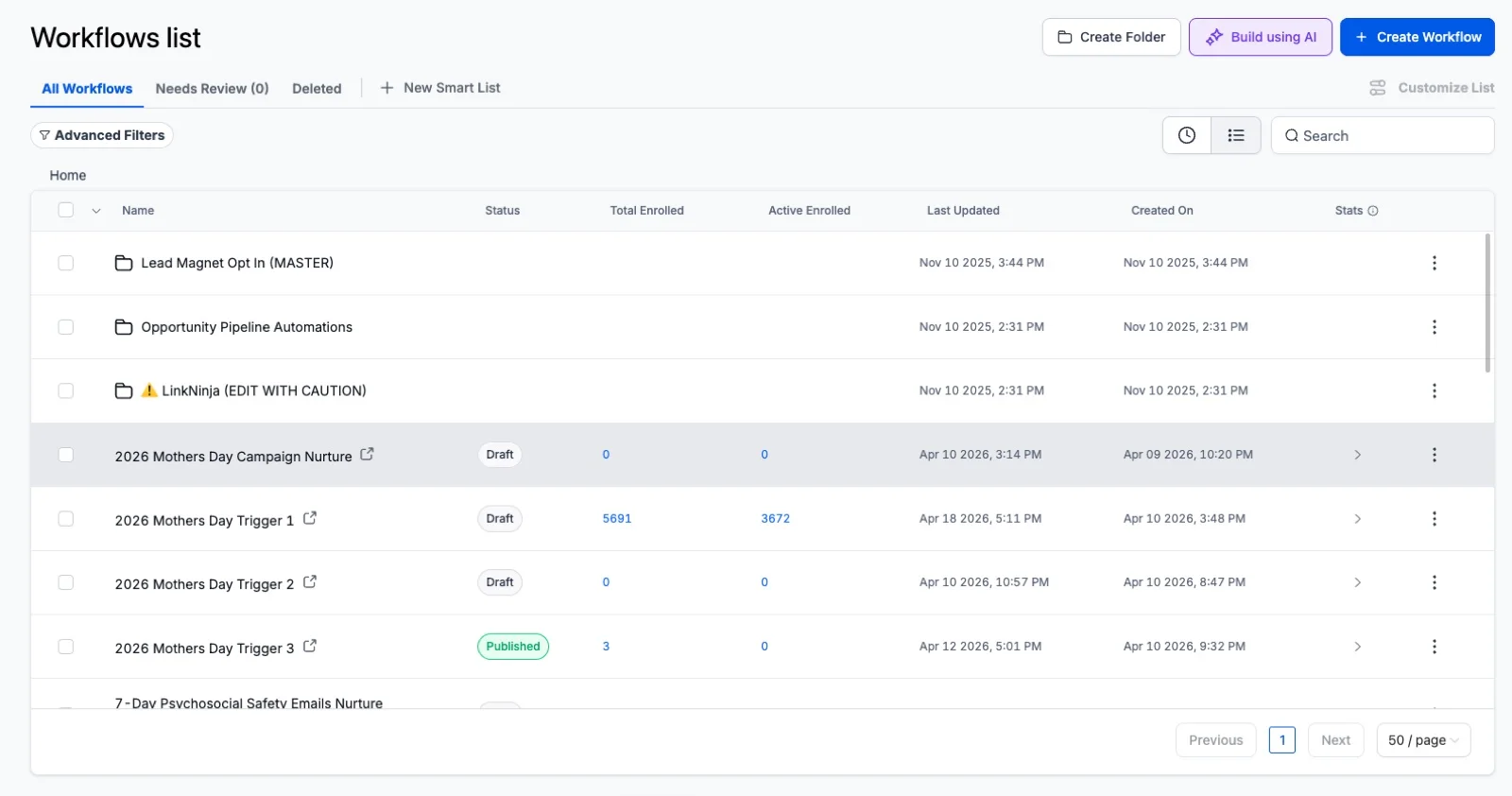Open 2026 Mothers Day Trigger 3 external link icon
This screenshot has width=1512, height=796.
pos(309,647)
